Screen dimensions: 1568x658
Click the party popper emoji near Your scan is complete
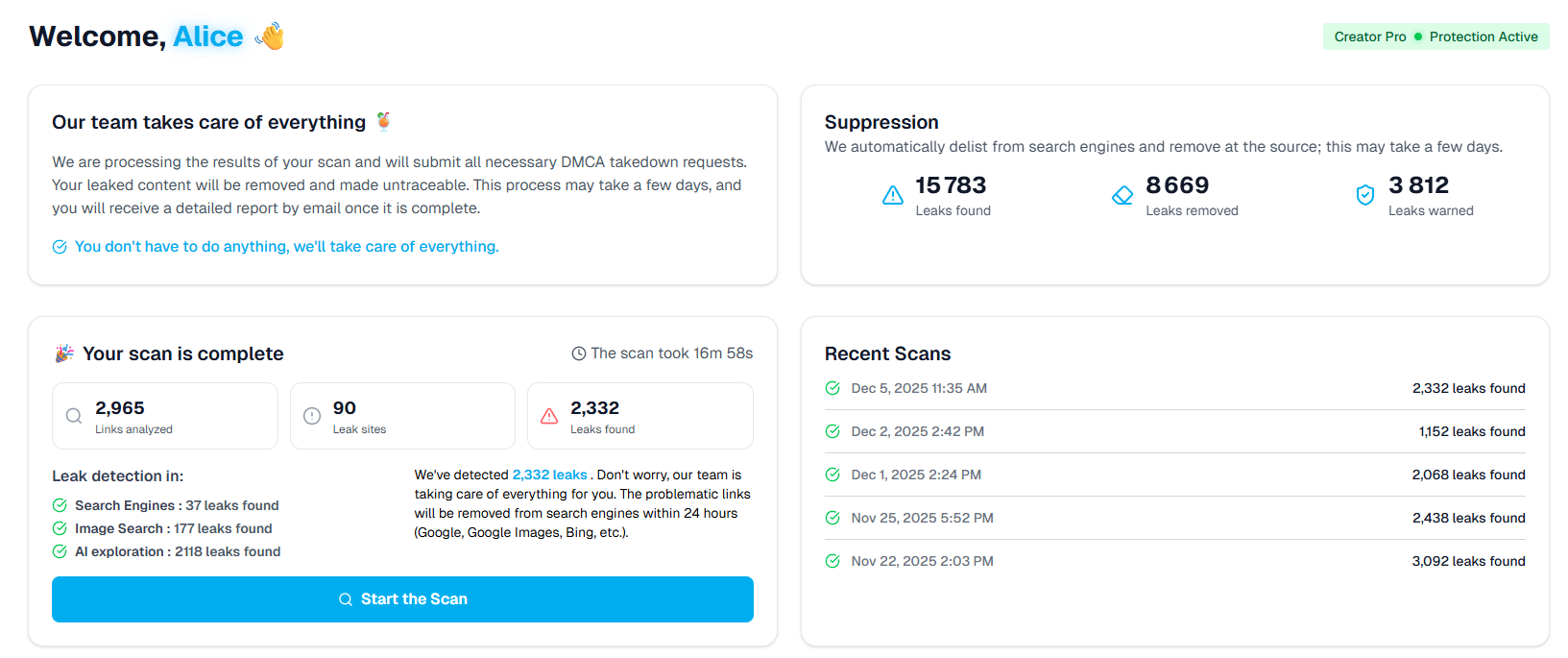(63, 353)
